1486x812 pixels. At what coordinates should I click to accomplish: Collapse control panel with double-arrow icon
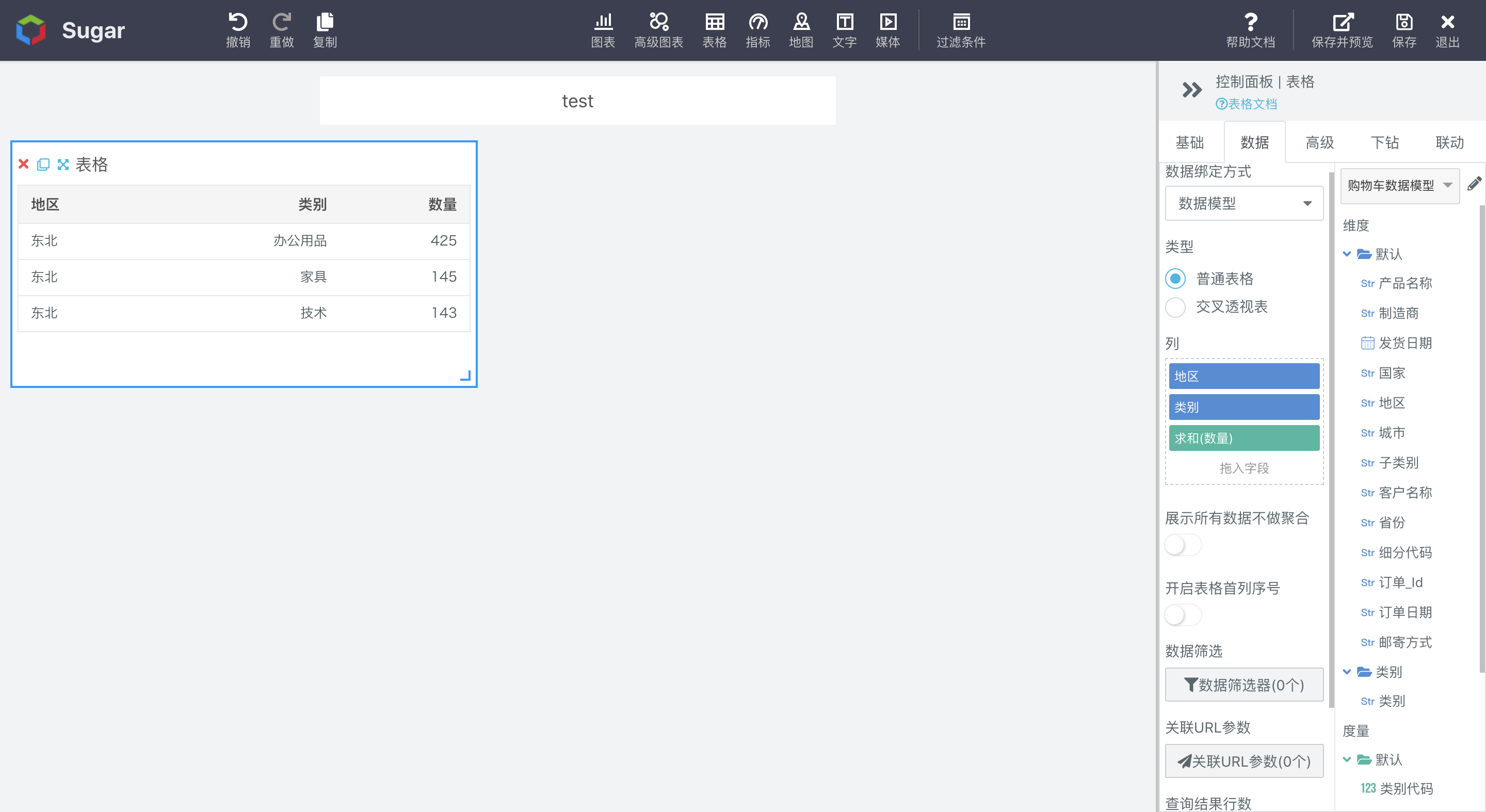(1191, 91)
